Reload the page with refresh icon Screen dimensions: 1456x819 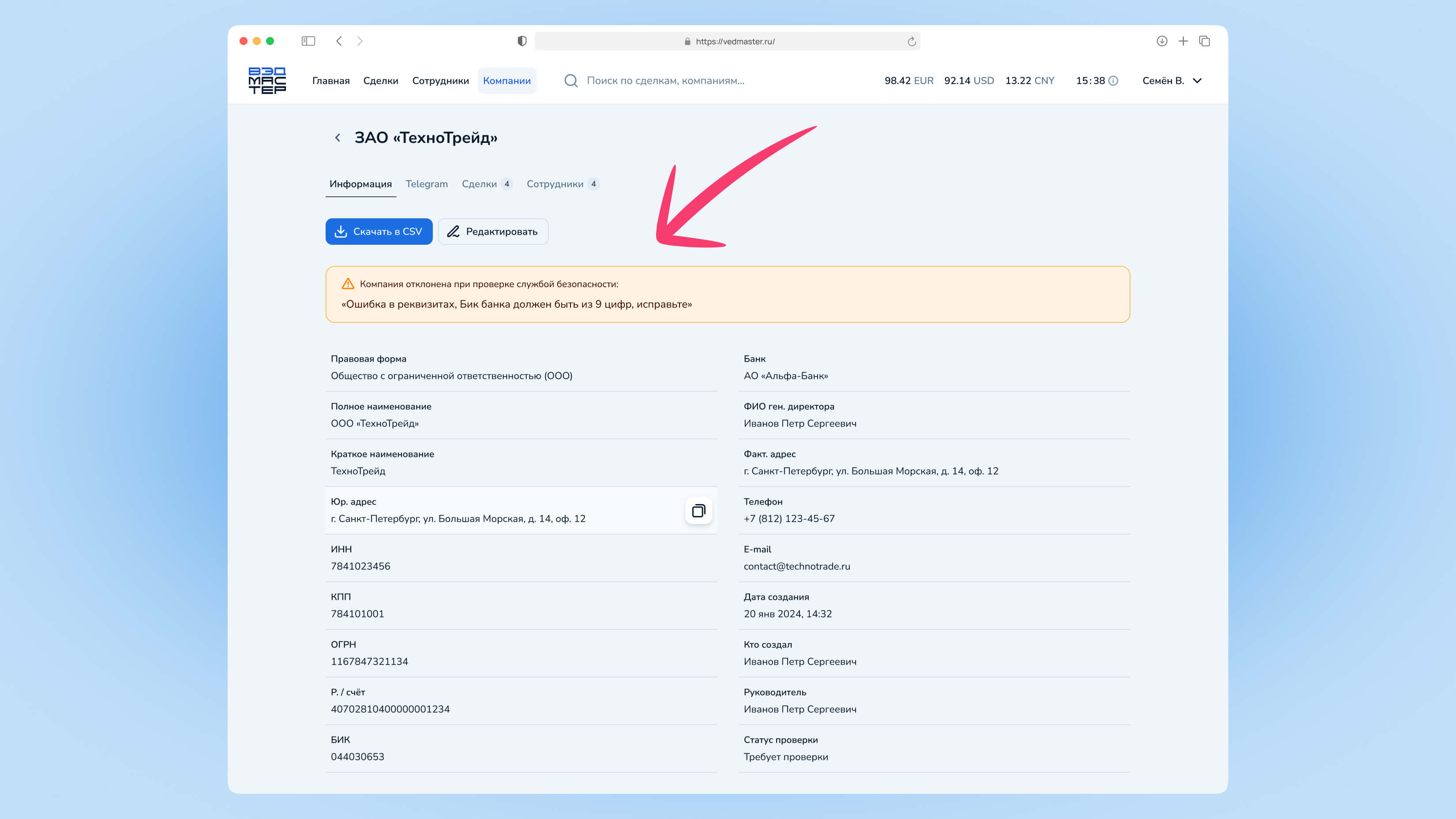911,41
